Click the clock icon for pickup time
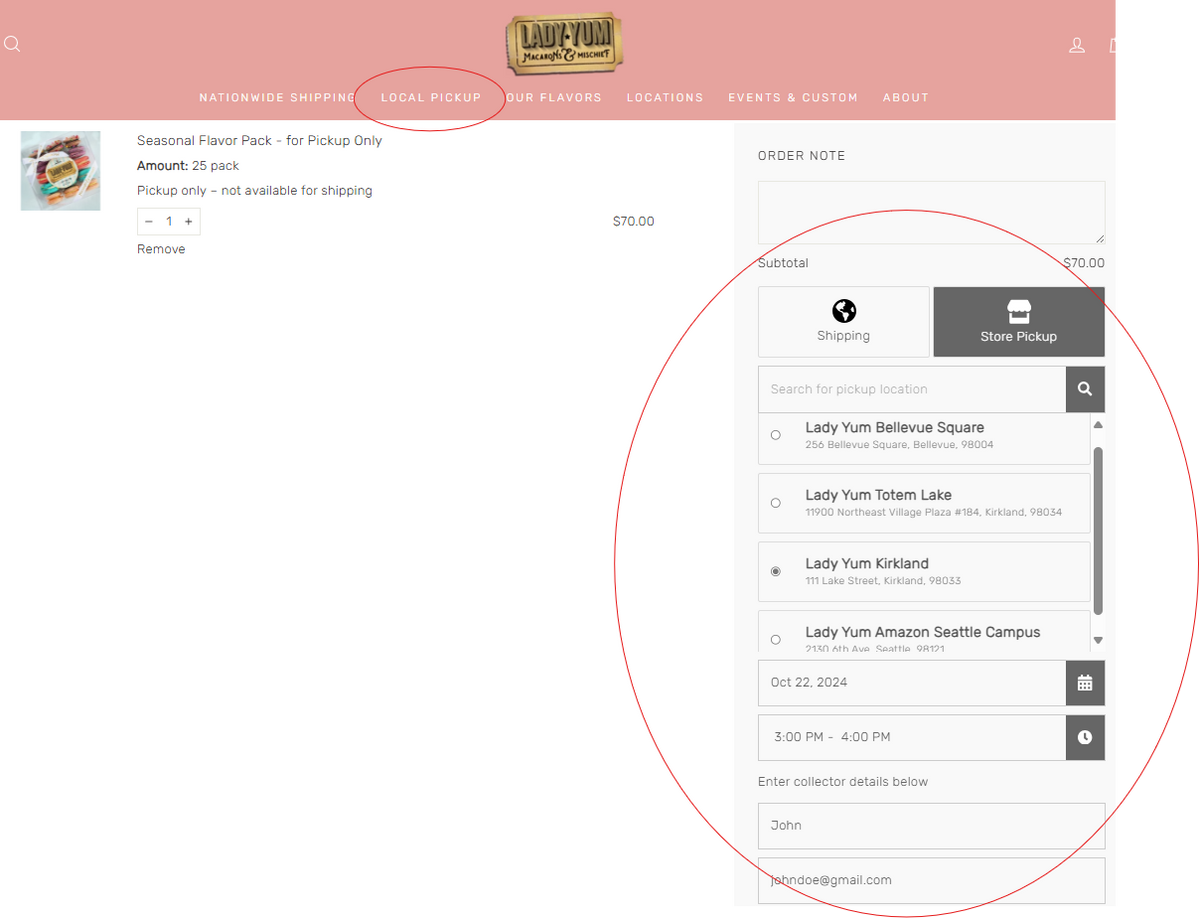Screen dimensions: 1200x918 [x=1085, y=738]
